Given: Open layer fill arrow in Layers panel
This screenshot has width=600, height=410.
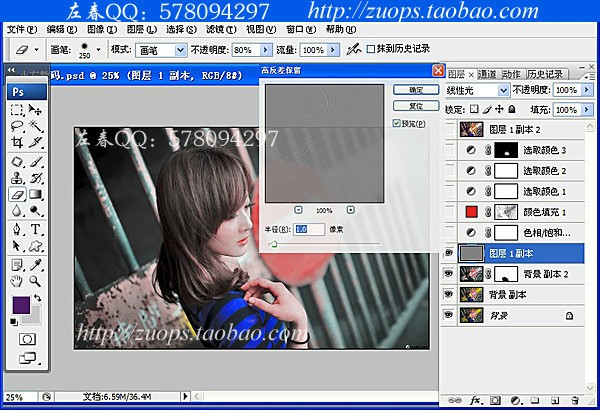Looking at the screenshot, I should pos(586,110).
